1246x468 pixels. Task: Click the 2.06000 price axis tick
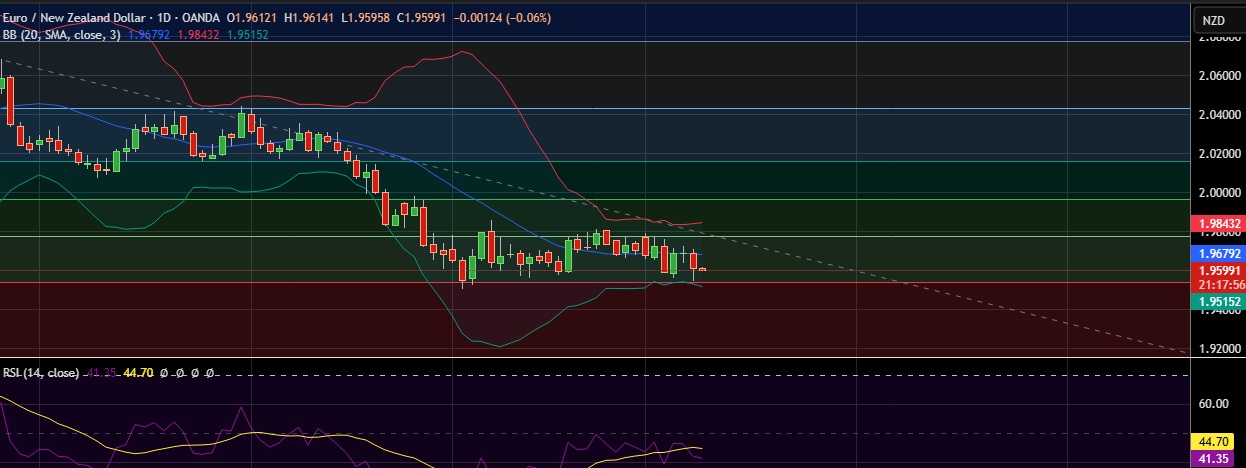tap(1220, 75)
